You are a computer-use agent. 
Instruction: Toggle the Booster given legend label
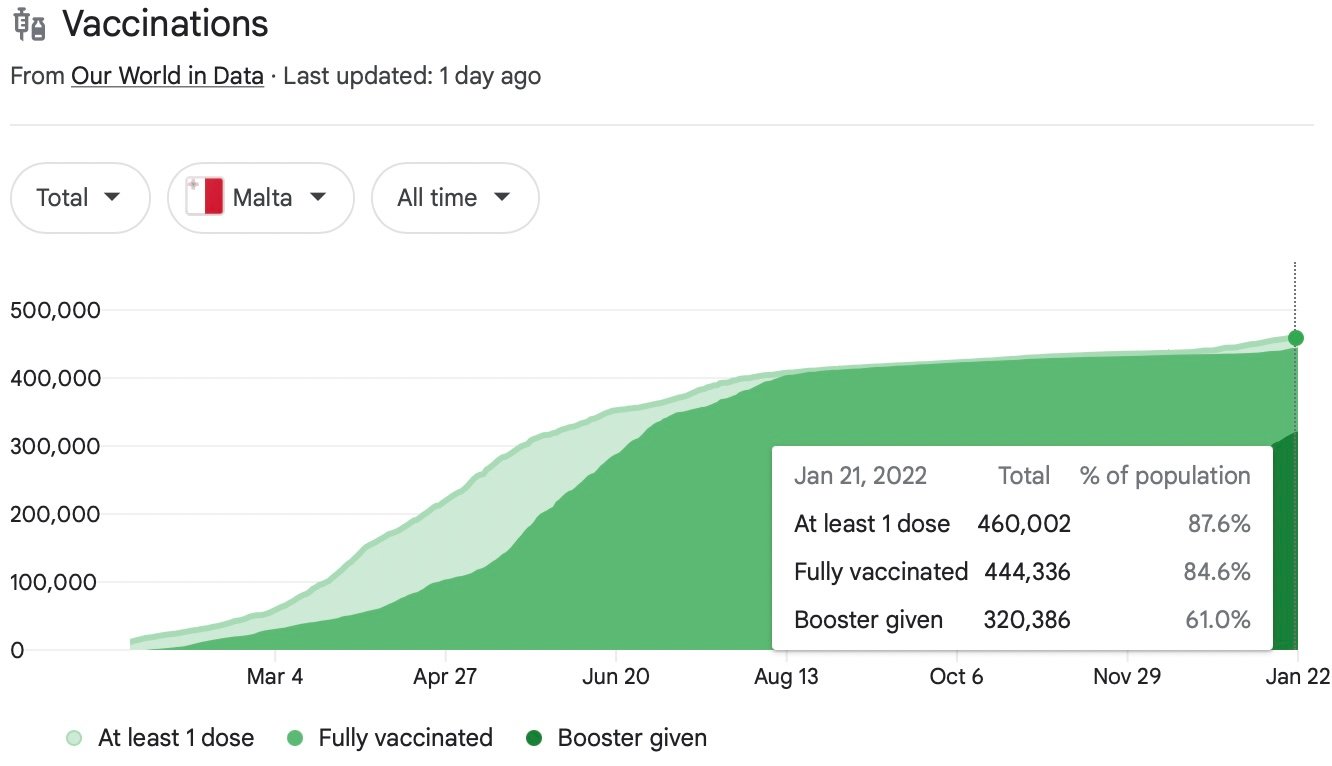coord(632,739)
